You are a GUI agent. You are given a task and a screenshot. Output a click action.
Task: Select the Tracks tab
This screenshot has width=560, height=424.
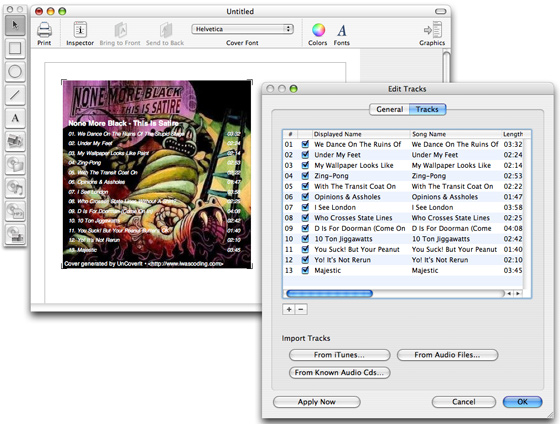click(427, 109)
